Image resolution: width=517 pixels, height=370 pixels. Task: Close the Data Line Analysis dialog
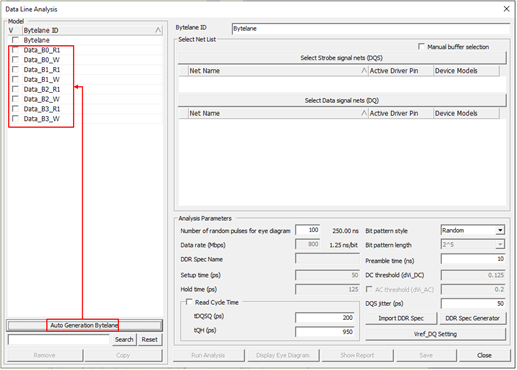(x=506, y=9)
